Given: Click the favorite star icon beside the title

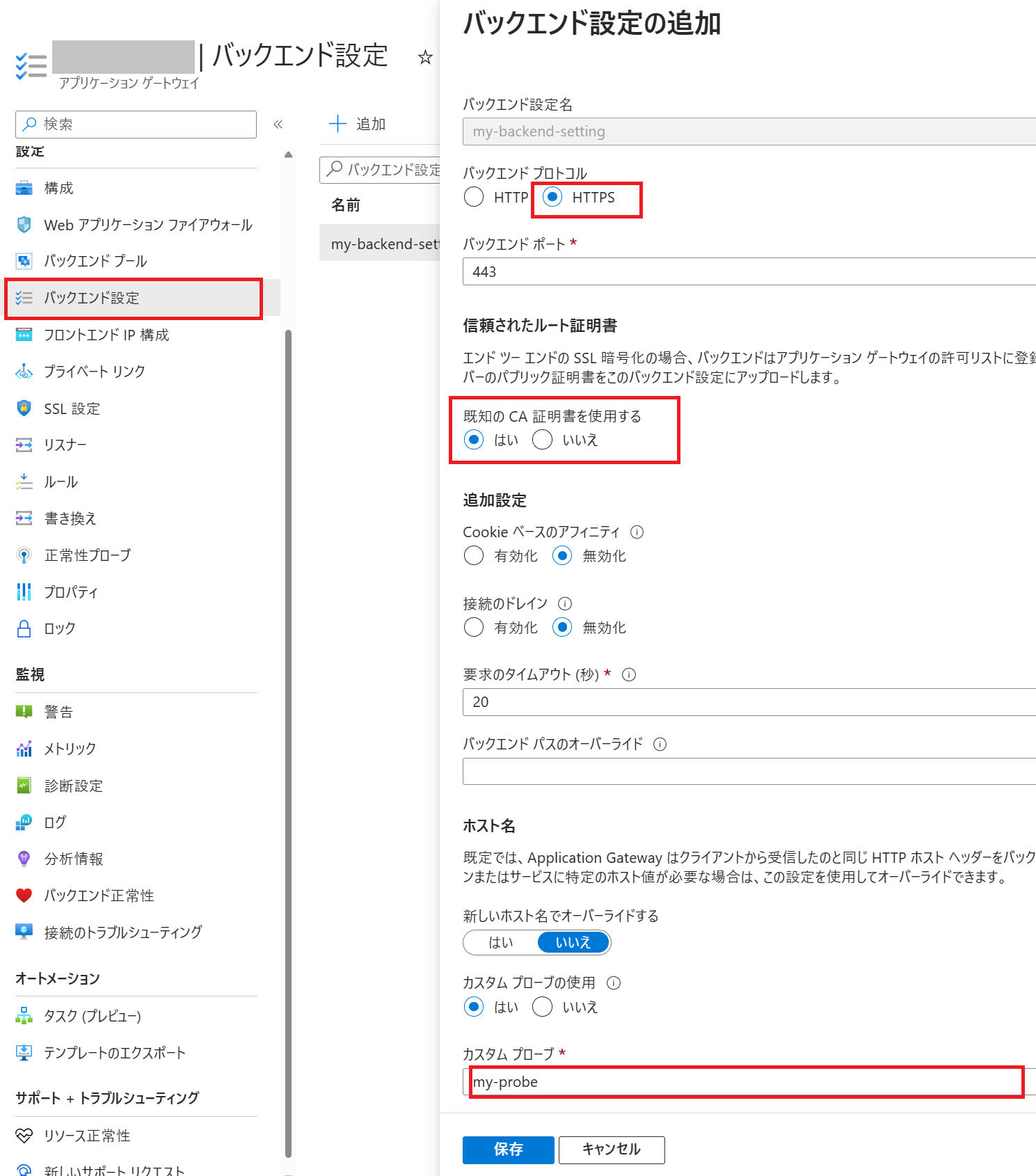Looking at the screenshot, I should (425, 57).
